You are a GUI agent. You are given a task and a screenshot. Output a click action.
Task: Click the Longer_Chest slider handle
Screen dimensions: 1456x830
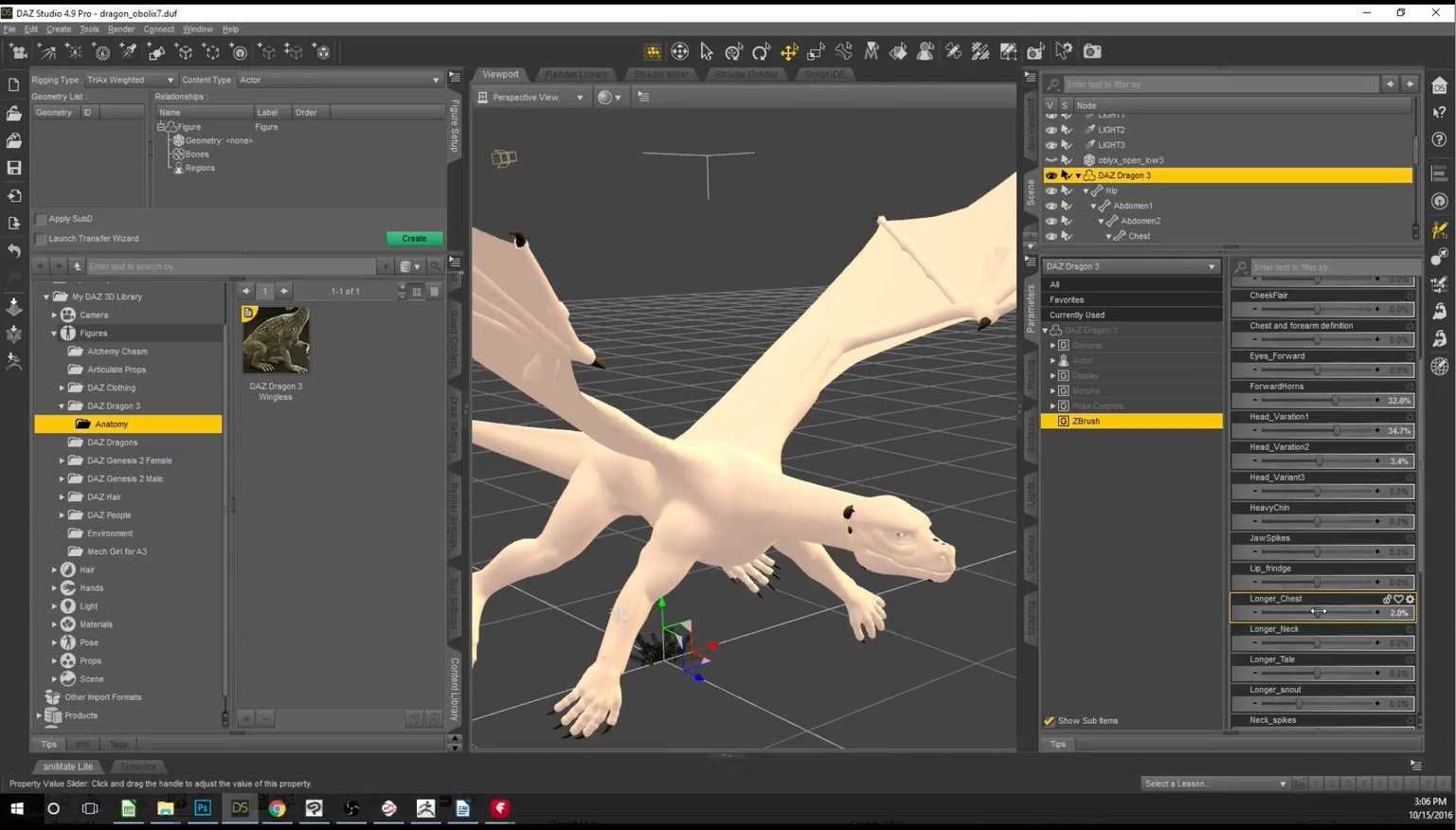(x=1318, y=612)
